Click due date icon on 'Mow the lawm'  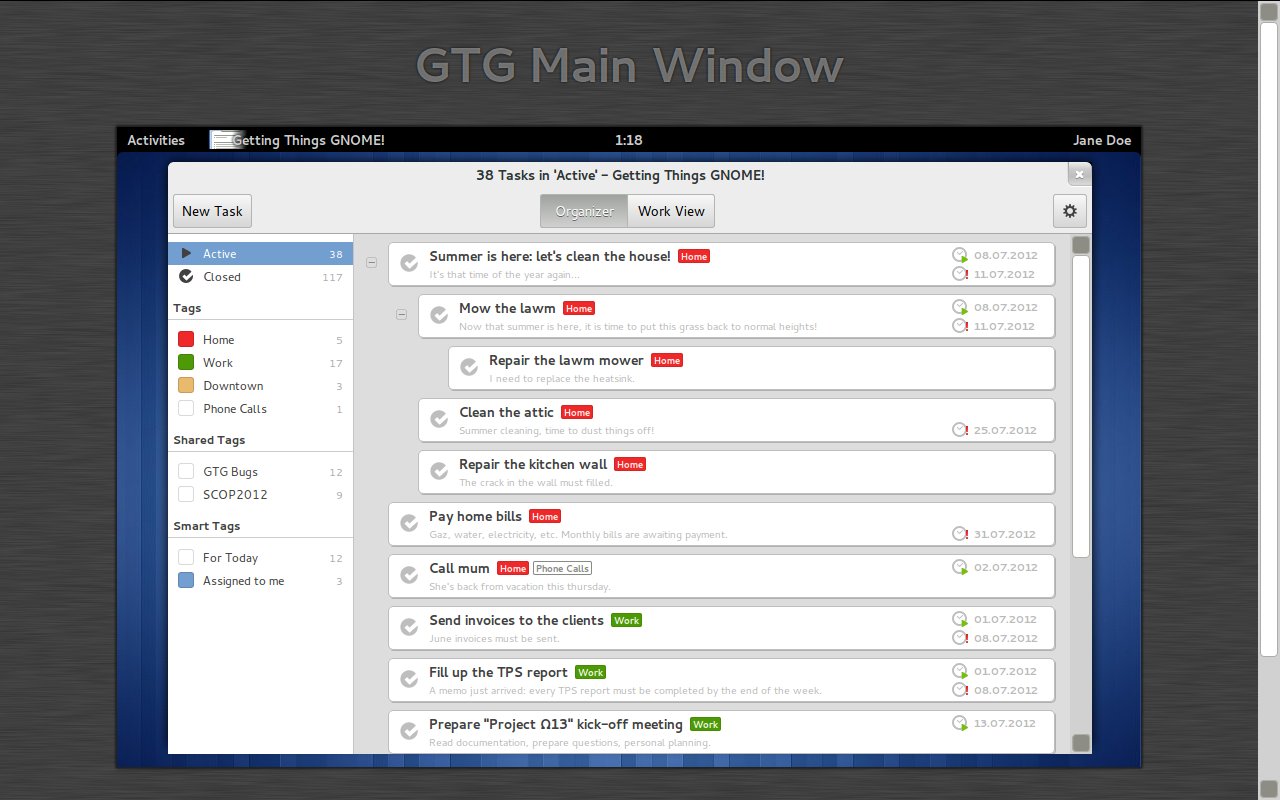pyautogui.click(x=960, y=326)
